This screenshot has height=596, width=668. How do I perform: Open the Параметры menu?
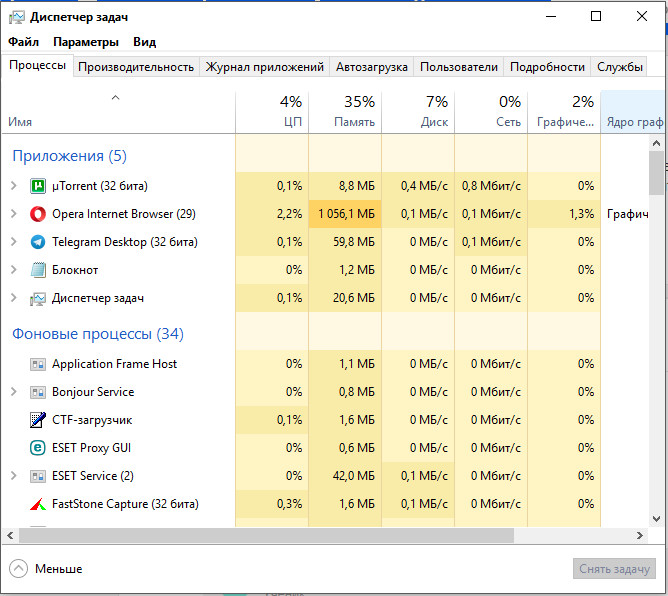(x=86, y=42)
